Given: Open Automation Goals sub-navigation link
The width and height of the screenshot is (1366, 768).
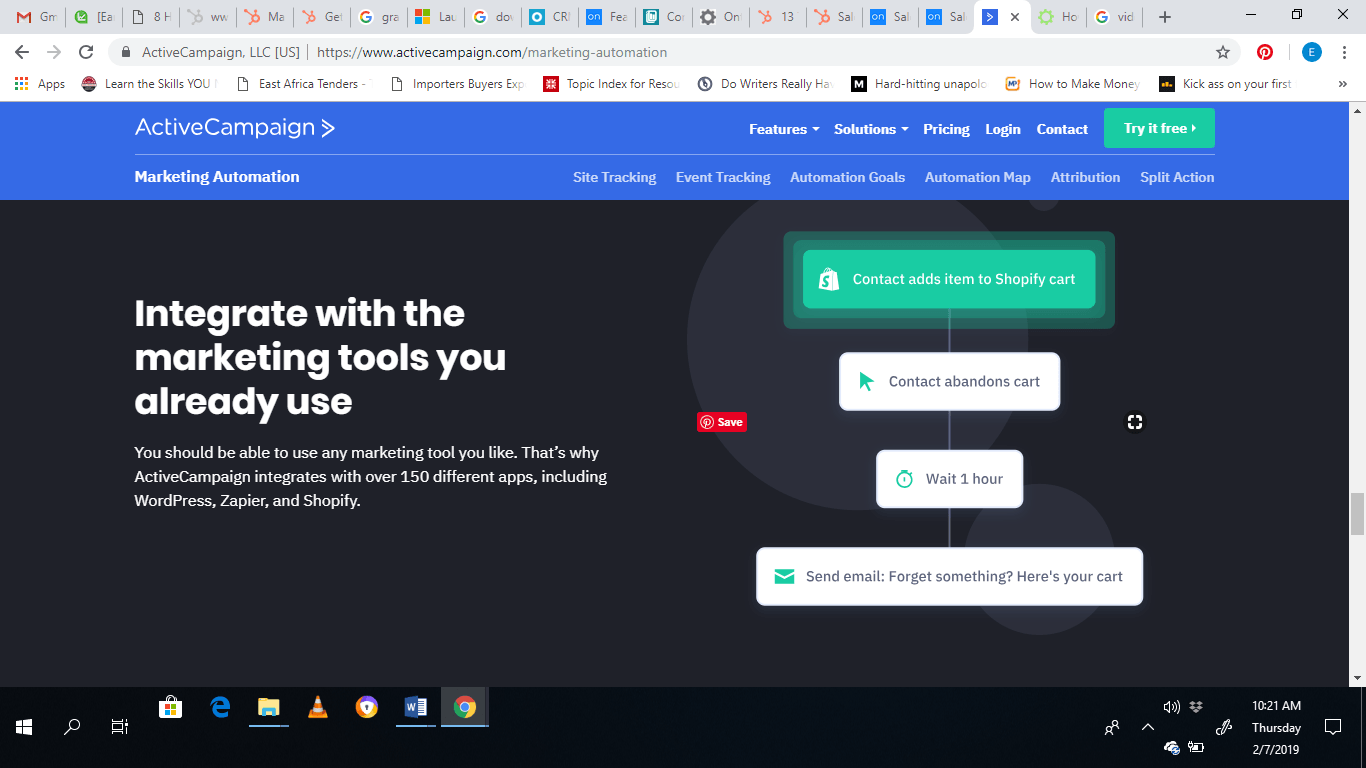Looking at the screenshot, I should [847, 177].
